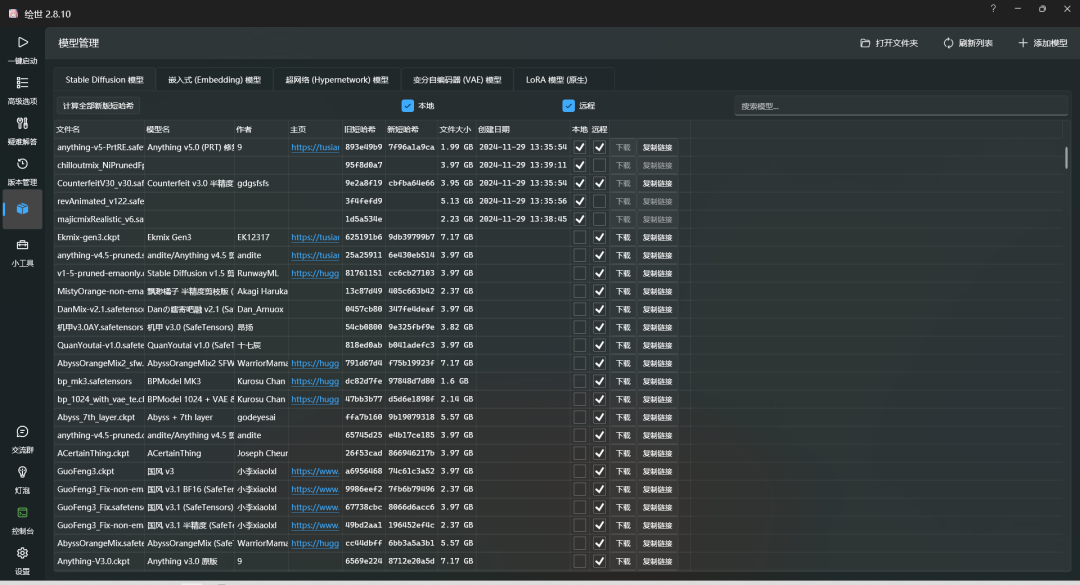
Task: Click date 2024-11-29 13:39:11 cell
Action: pyautogui.click(x=523, y=165)
